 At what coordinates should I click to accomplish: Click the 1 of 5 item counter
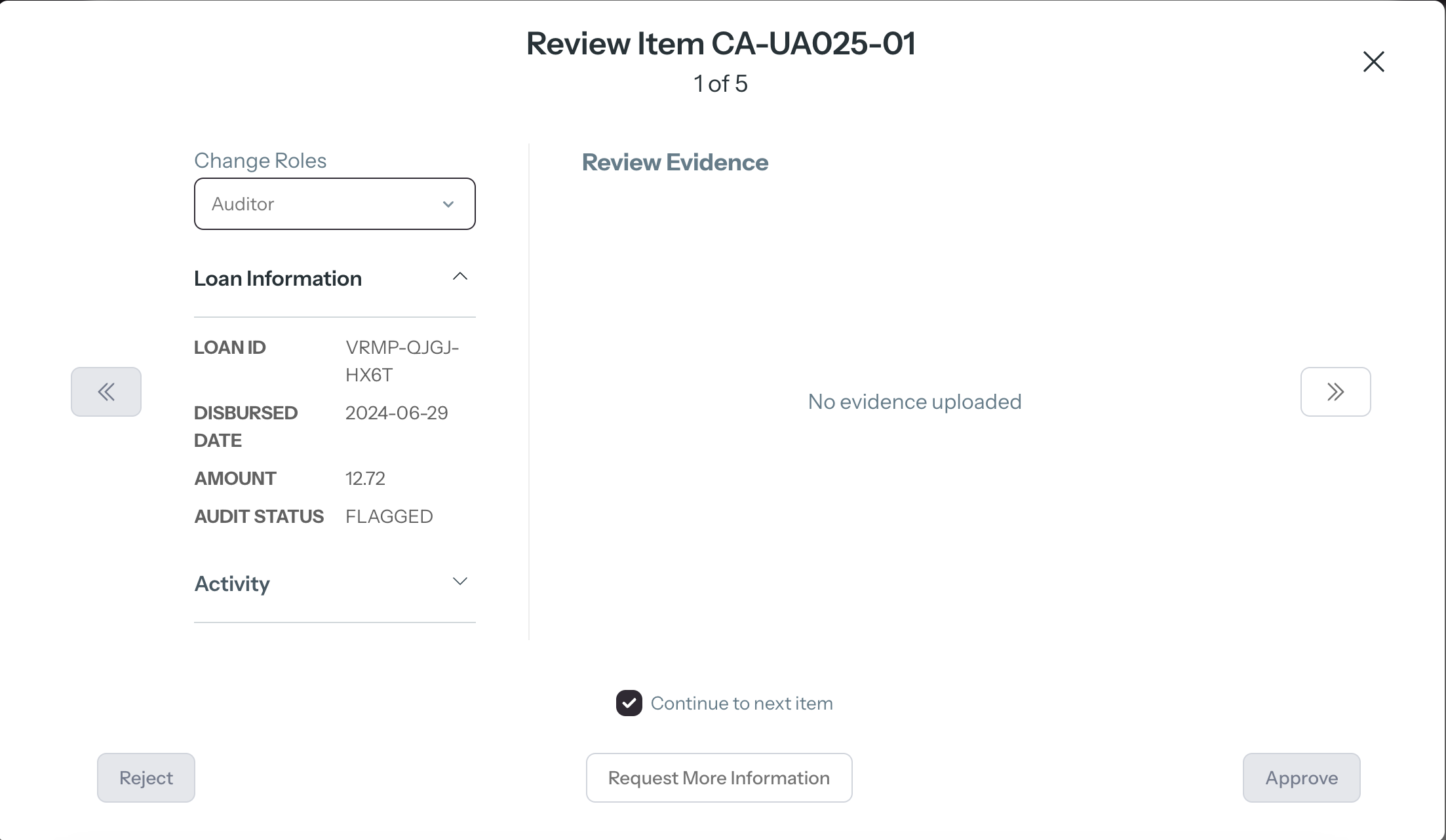tap(720, 84)
